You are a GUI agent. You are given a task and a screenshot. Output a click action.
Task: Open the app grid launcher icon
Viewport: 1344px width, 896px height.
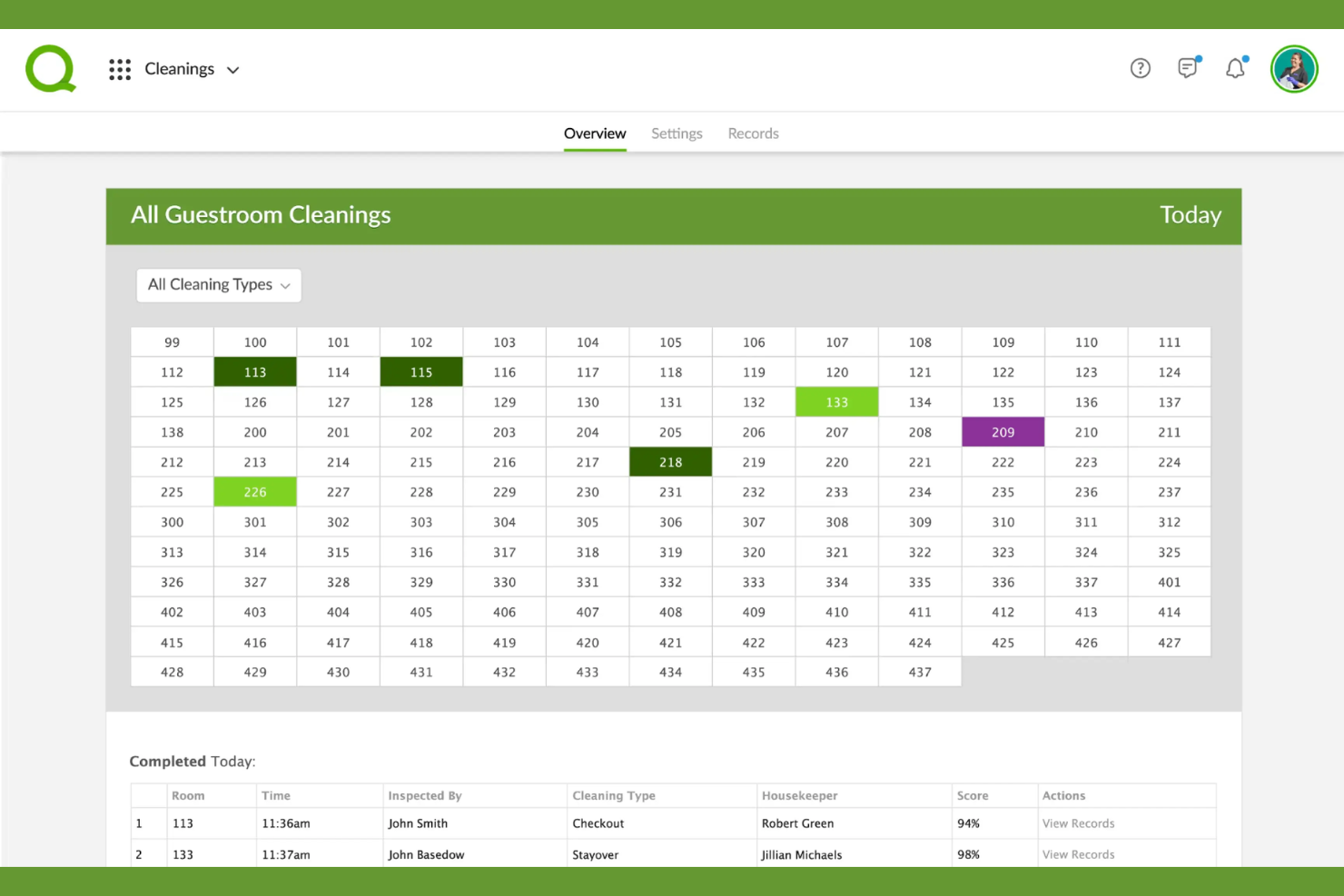(120, 70)
